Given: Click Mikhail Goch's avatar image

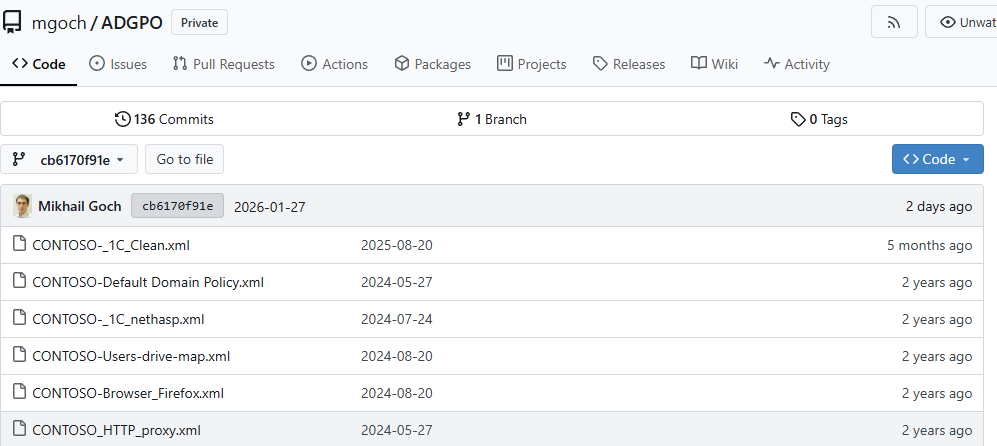Looking at the screenshot, I should tap(22, 206).
